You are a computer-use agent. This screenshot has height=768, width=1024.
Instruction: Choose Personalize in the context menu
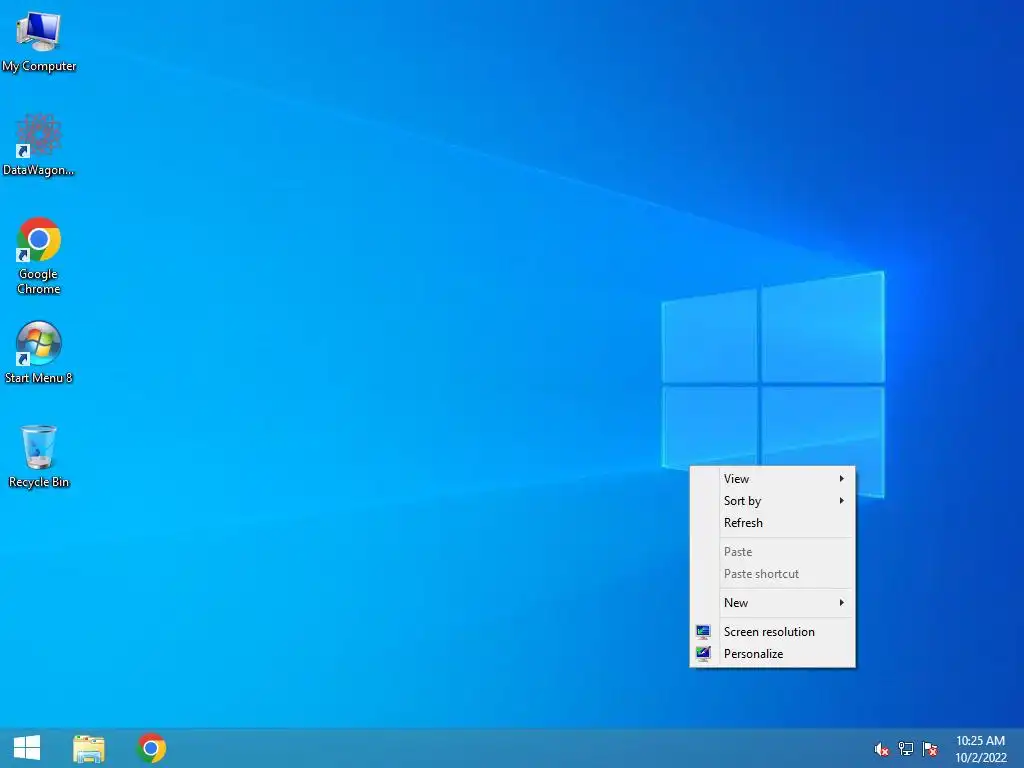point(773,654)
